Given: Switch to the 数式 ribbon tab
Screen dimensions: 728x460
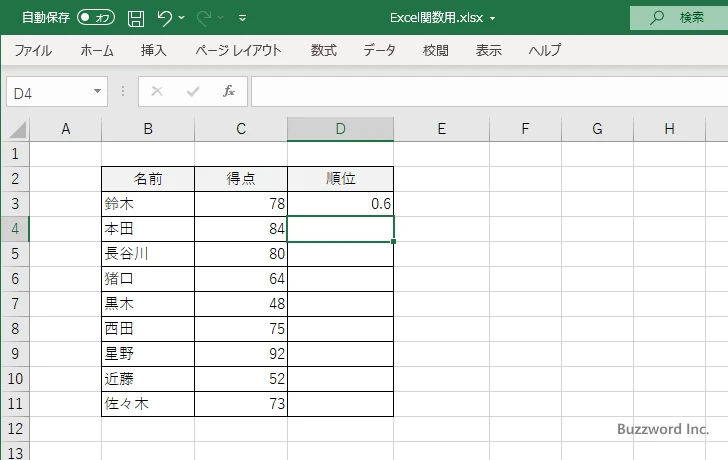Looking at the screenshot, I should click(323, 50).
